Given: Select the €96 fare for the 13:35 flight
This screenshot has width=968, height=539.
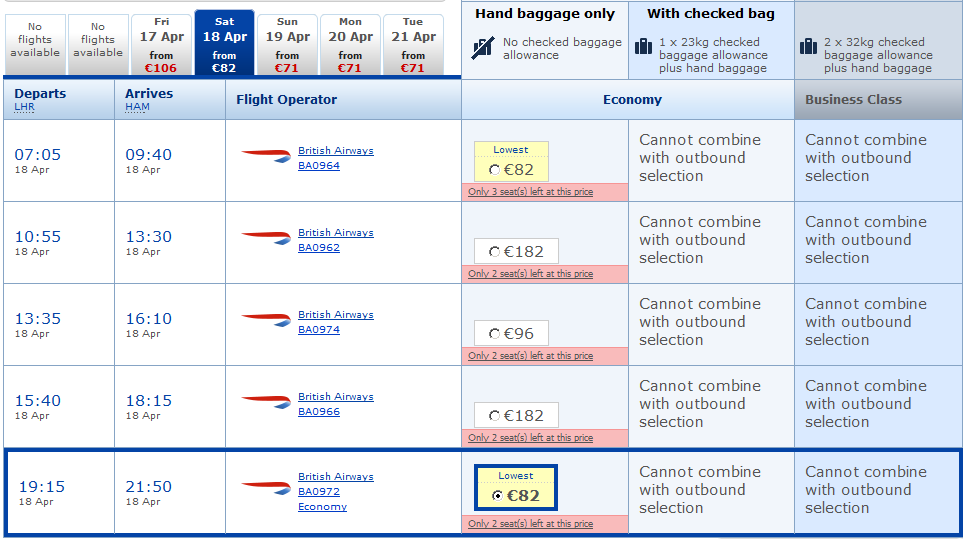Looking at the screenshot, I should click(x=494, y=334).
